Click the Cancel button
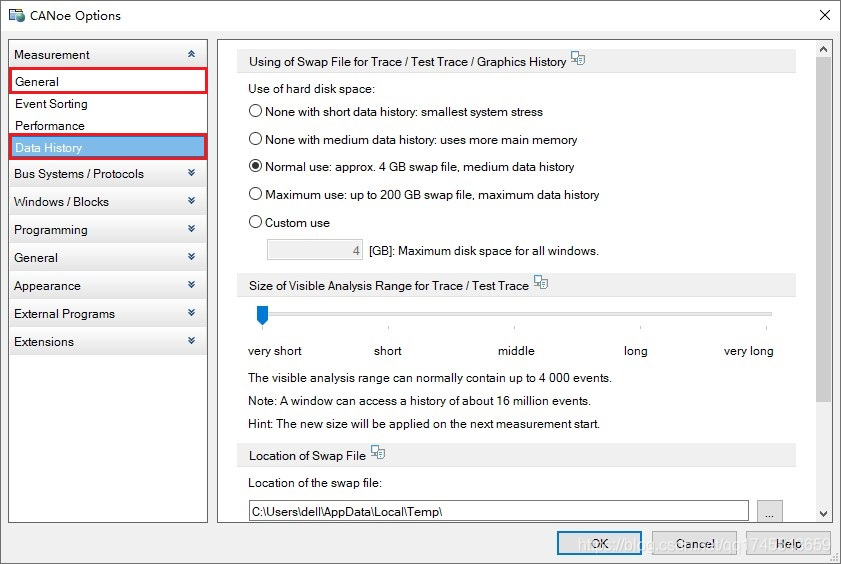The width and height of the screenshot is (841, 564). point(695,544)
